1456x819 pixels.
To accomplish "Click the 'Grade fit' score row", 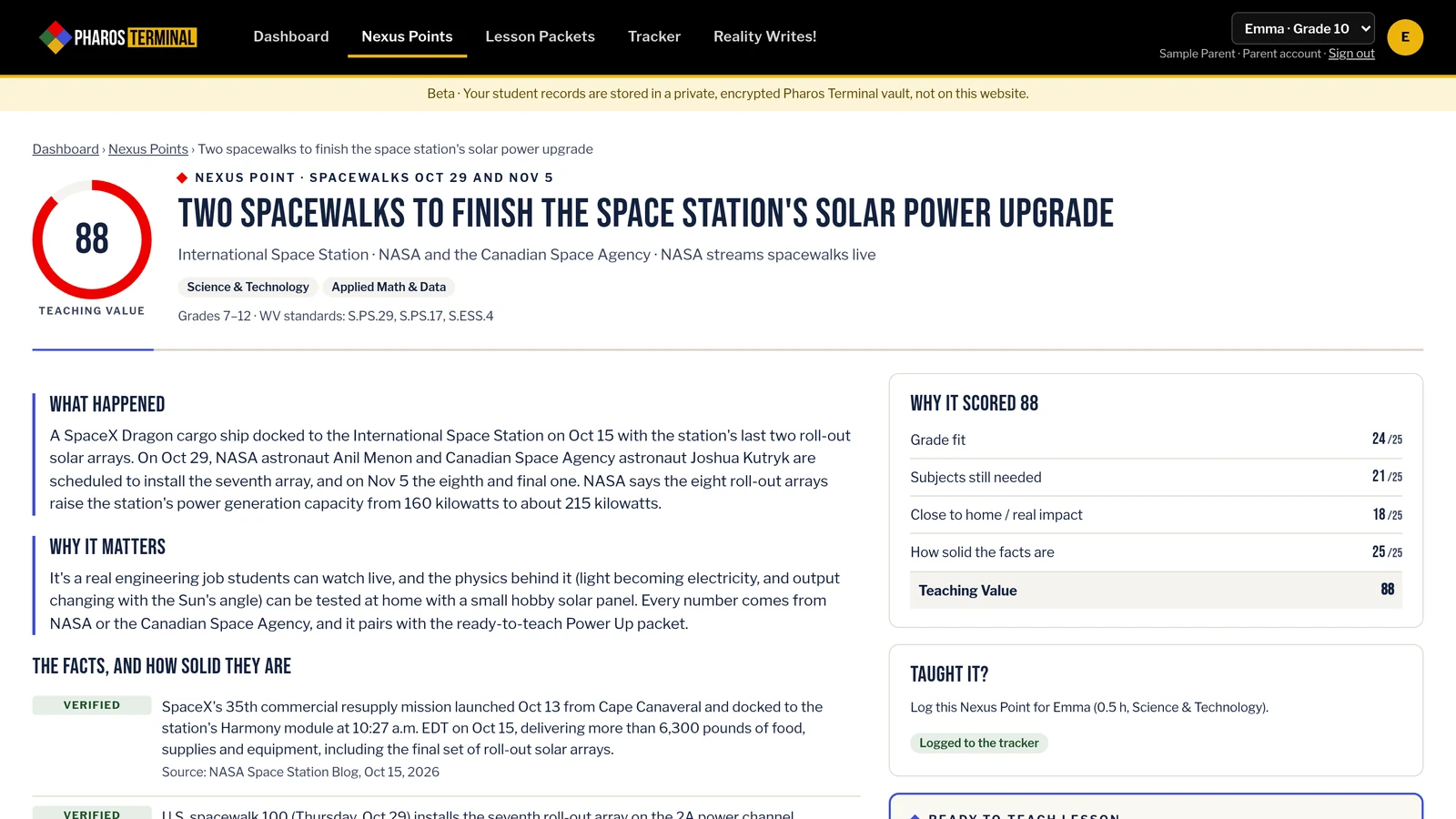I will pyautogui.click(x=1156, y=440).
